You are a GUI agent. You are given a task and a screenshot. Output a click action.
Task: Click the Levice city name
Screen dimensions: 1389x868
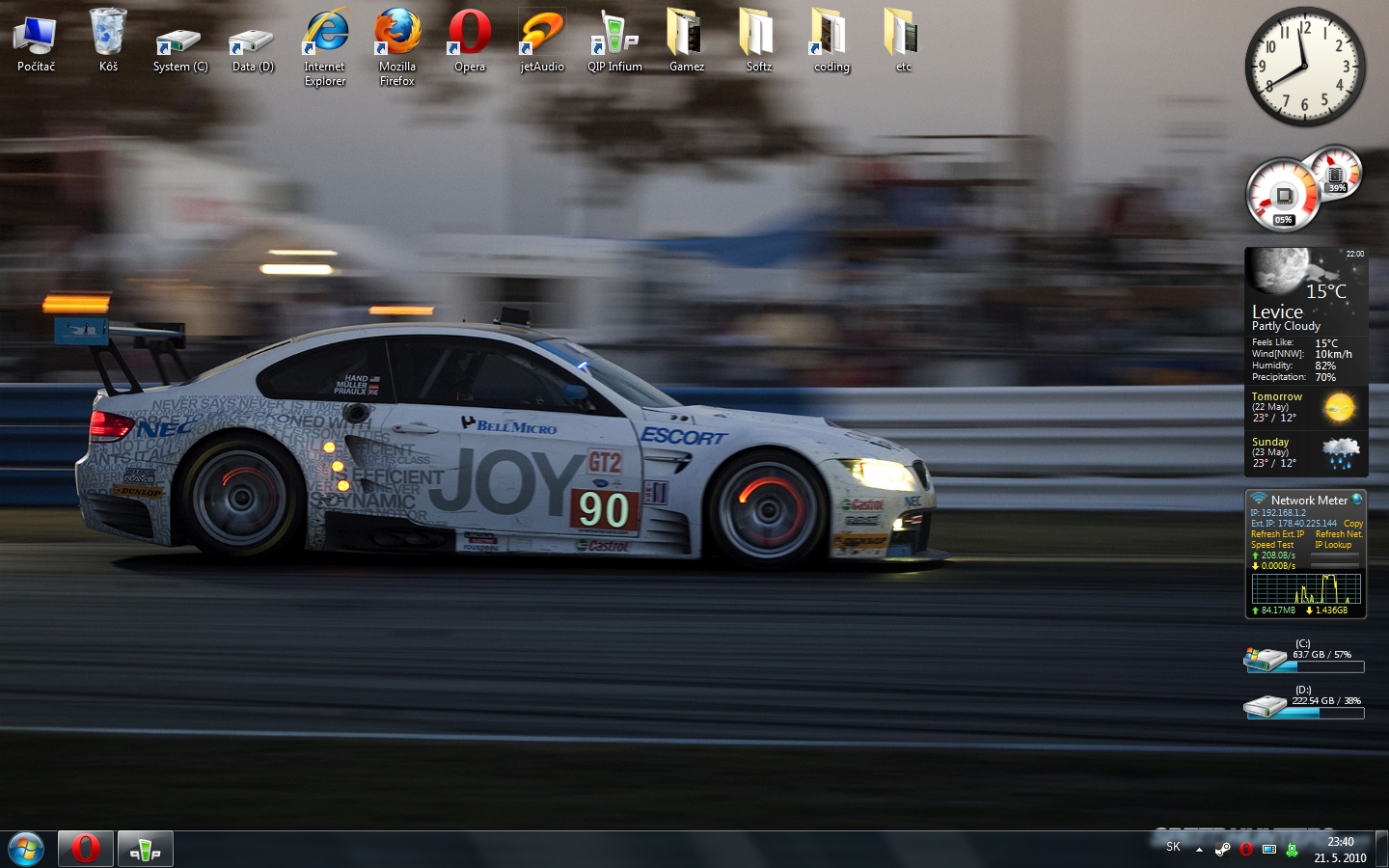click(x=1277, y=312)
